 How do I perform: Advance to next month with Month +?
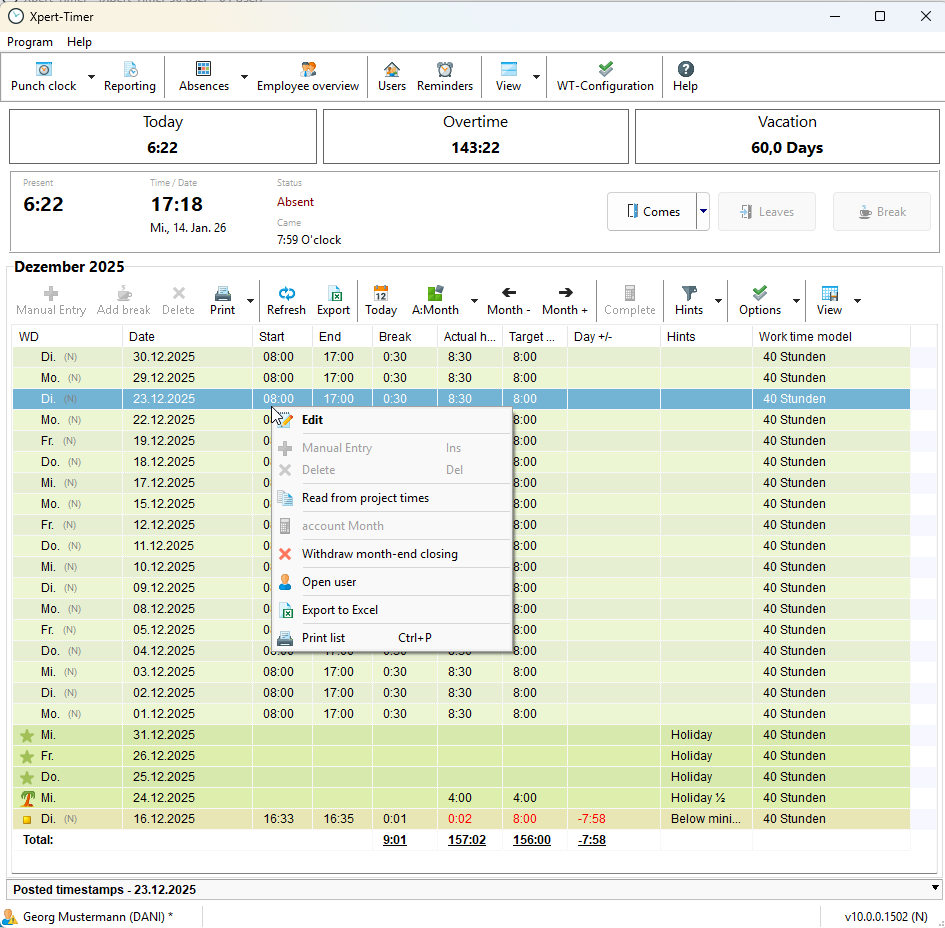tap(565, 300)
